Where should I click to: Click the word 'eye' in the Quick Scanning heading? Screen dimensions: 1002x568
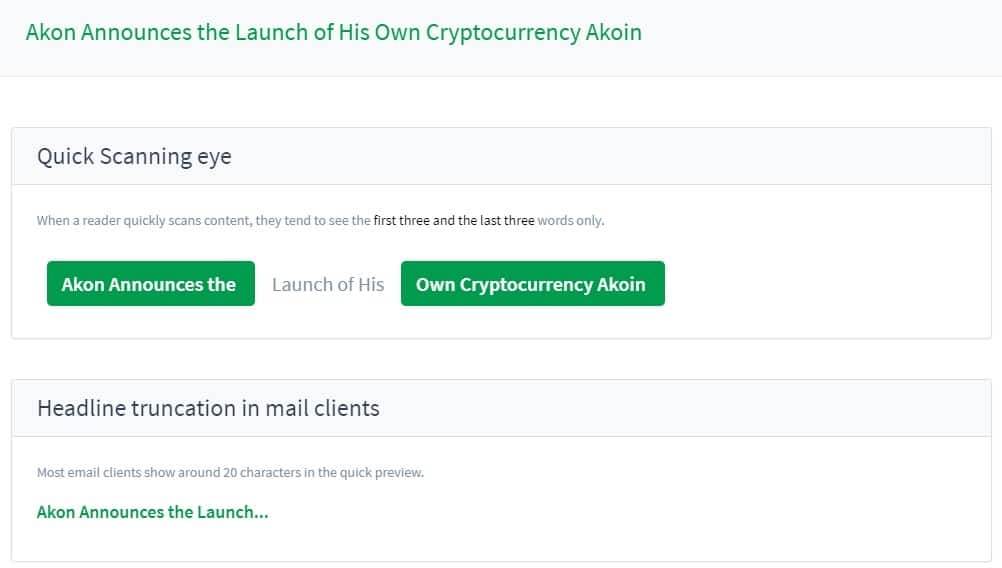point(214,156)
